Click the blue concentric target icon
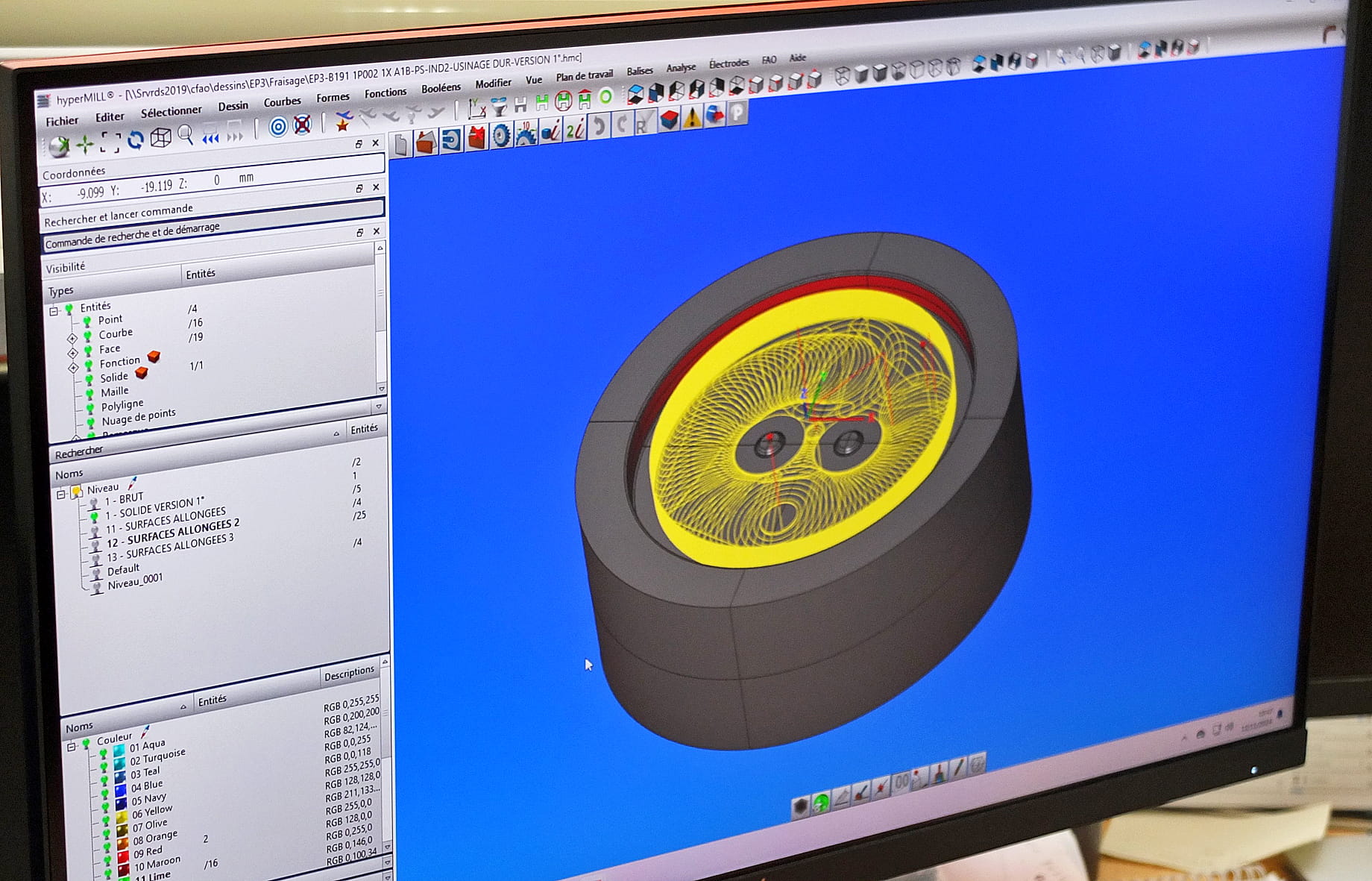 [278, 128]
